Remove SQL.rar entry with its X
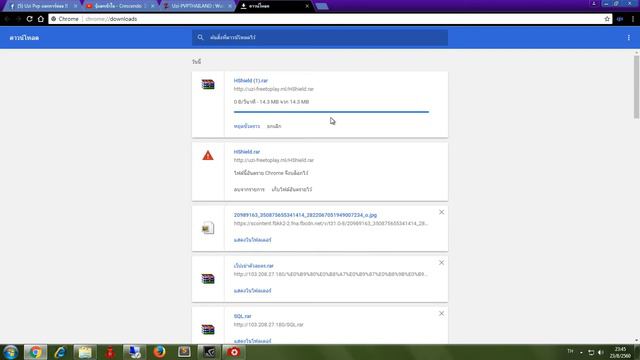The width and height of the screenshot is (640, 360). point(441,313)
